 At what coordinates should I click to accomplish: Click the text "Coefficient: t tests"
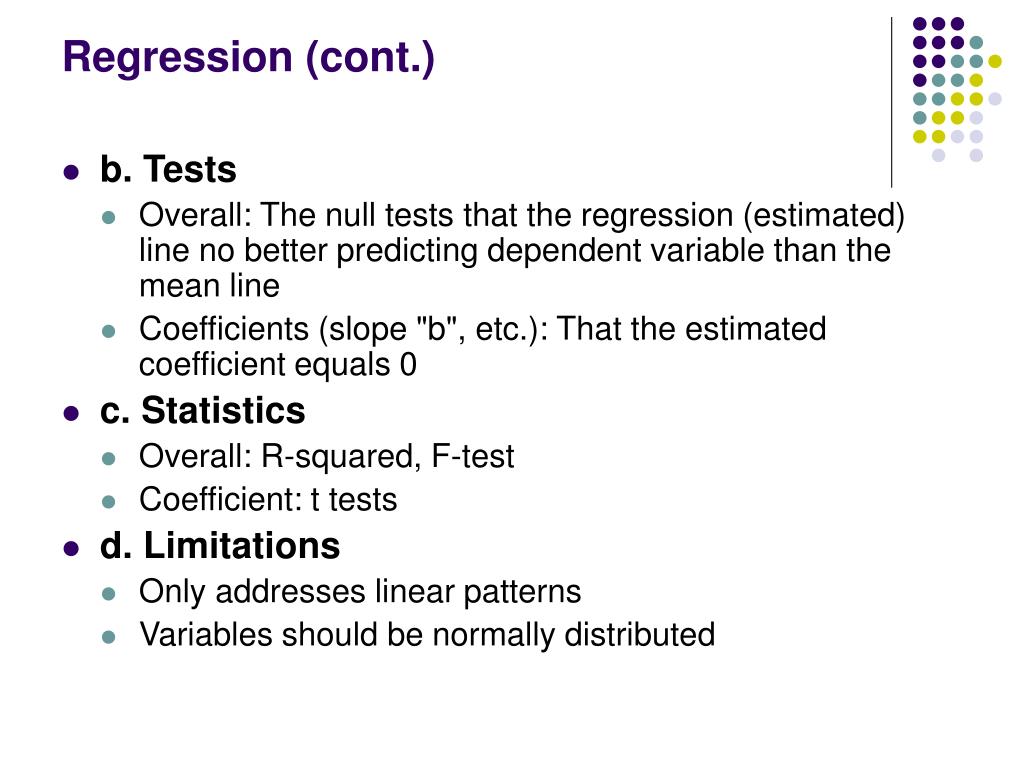click(x=268, y=500)
